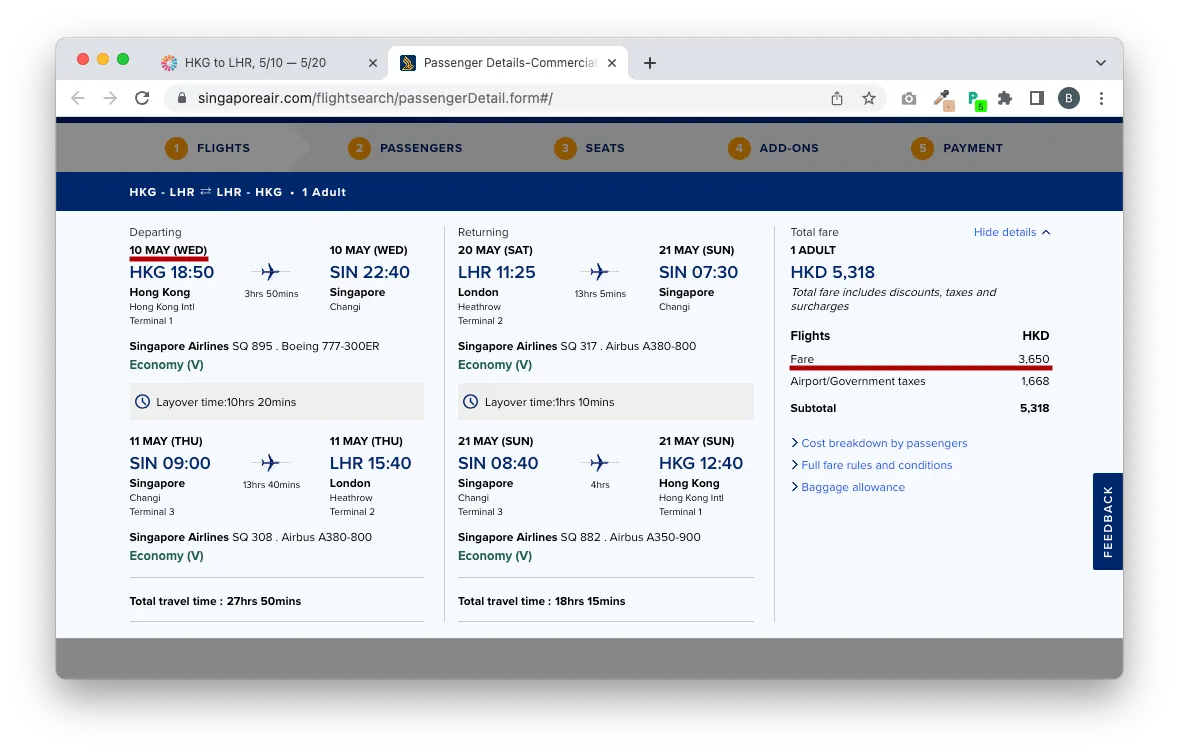Image resolution: width=1179 pixels, height=753 pixels.
Task: Click Economy (V) under SQ 308
Action: pos(166,556)
